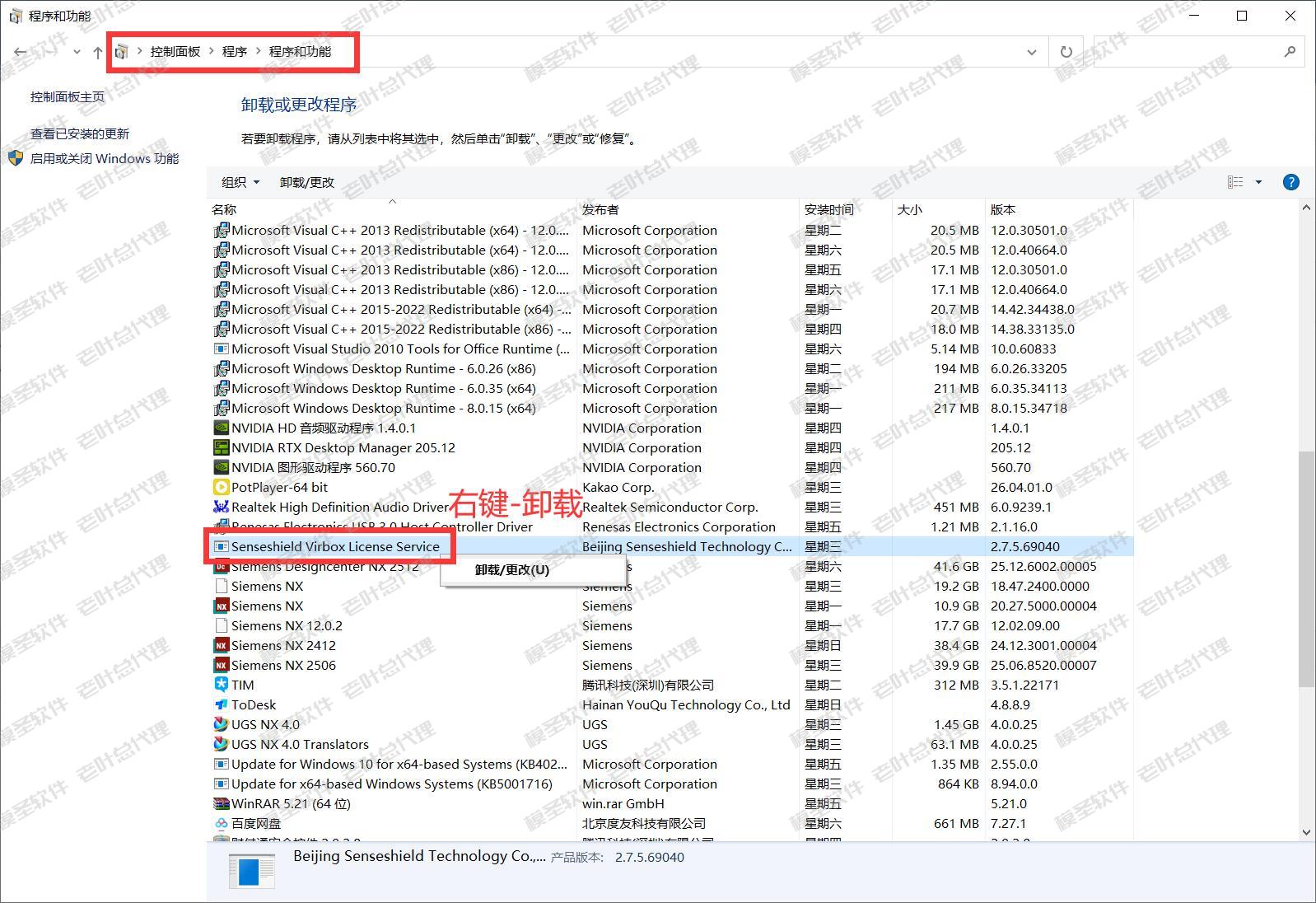Viewport: 1316px width, 903px height.
Task: Click the TIM program icon
Action: tap(221, 685)
